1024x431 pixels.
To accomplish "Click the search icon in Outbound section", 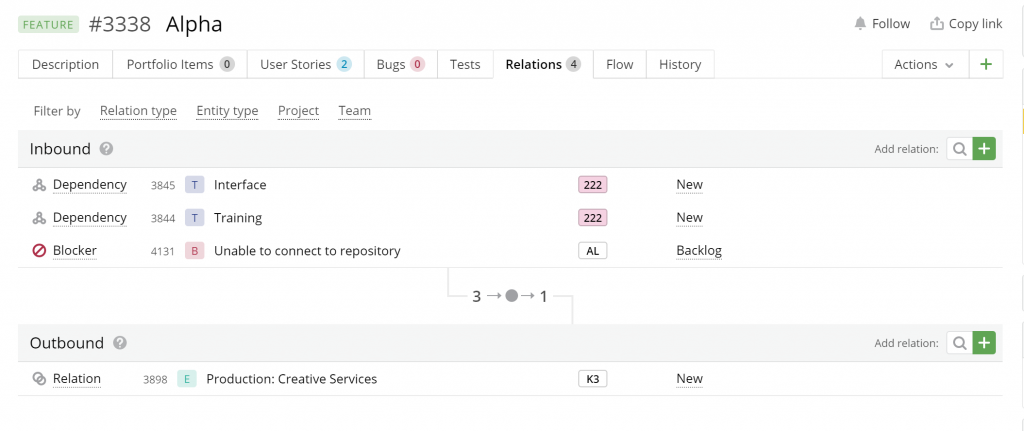I will 959,343.
